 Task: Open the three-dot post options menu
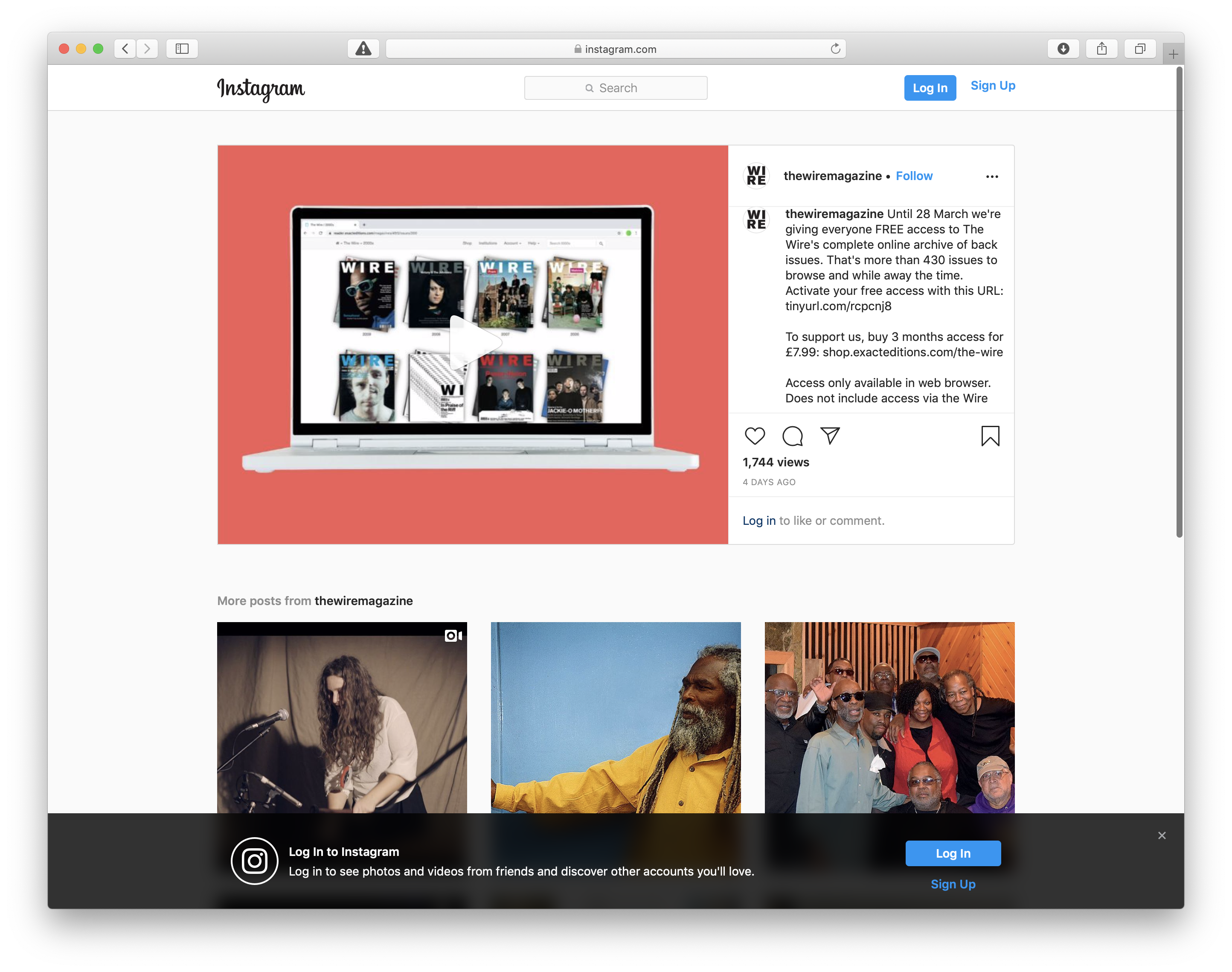(x=992, y=176)
